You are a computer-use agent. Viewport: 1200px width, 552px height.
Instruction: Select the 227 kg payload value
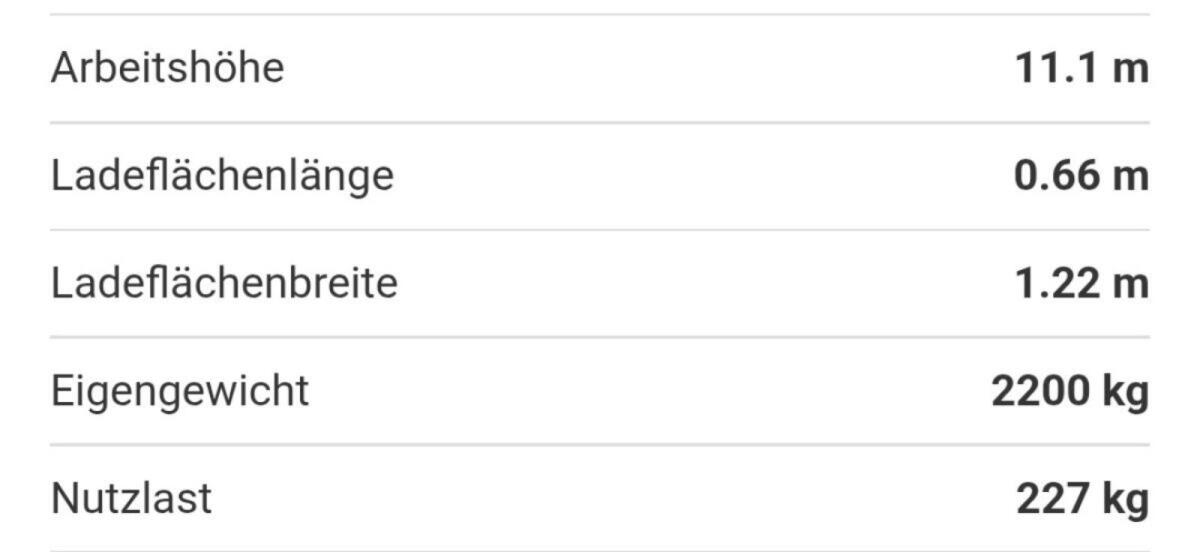[x=1082, y=498]
